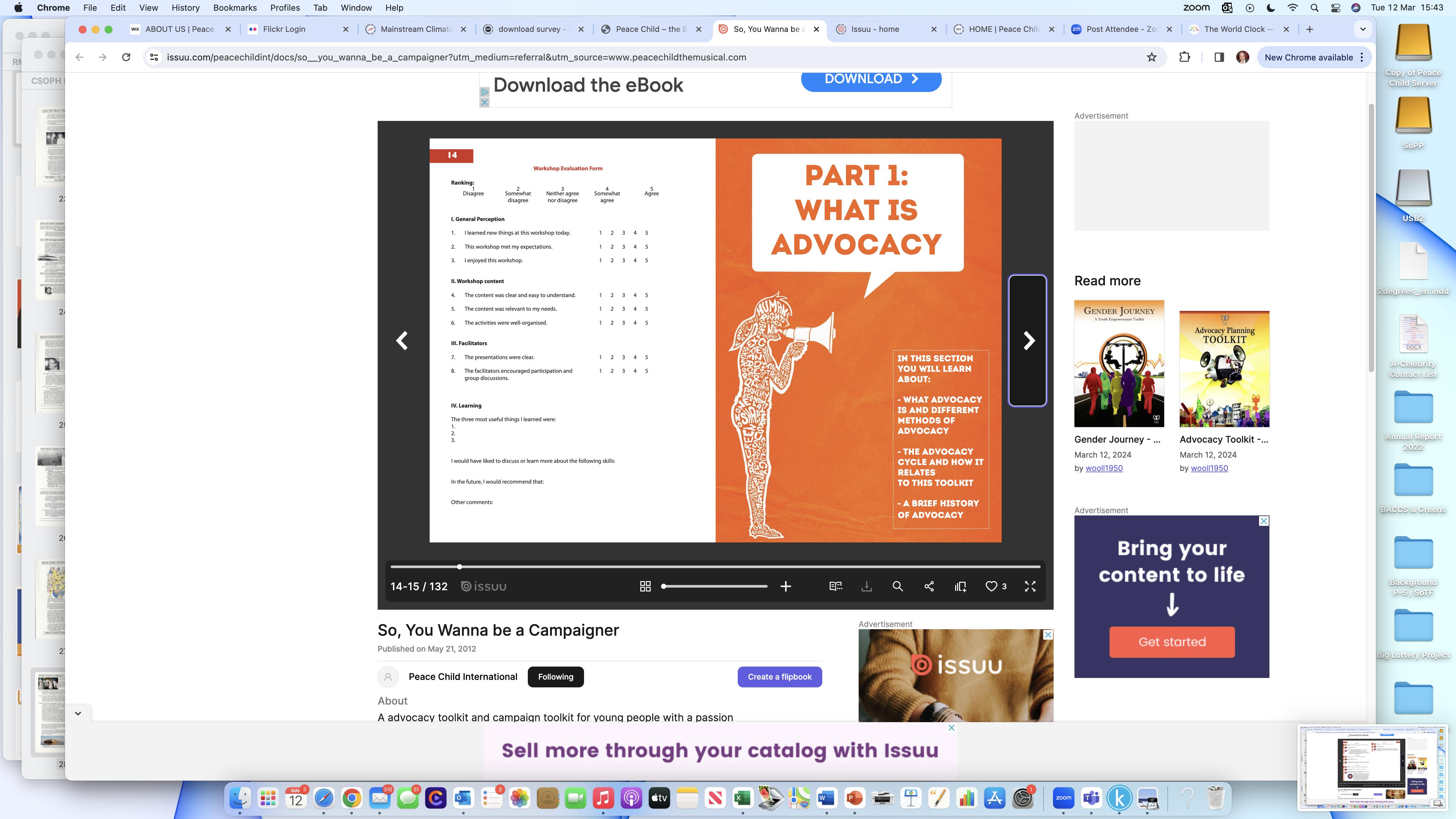Share this publication
The width and height of the screenshot is (1456, 819).
[929, 586]
